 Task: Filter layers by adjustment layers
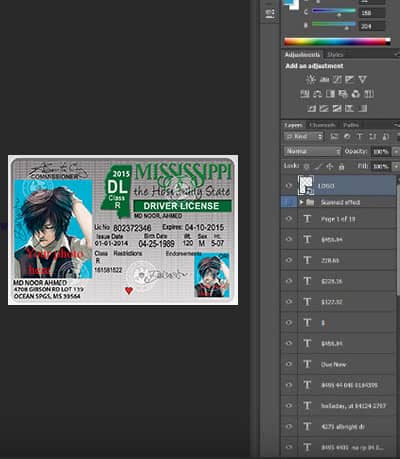tap(347, 136)
